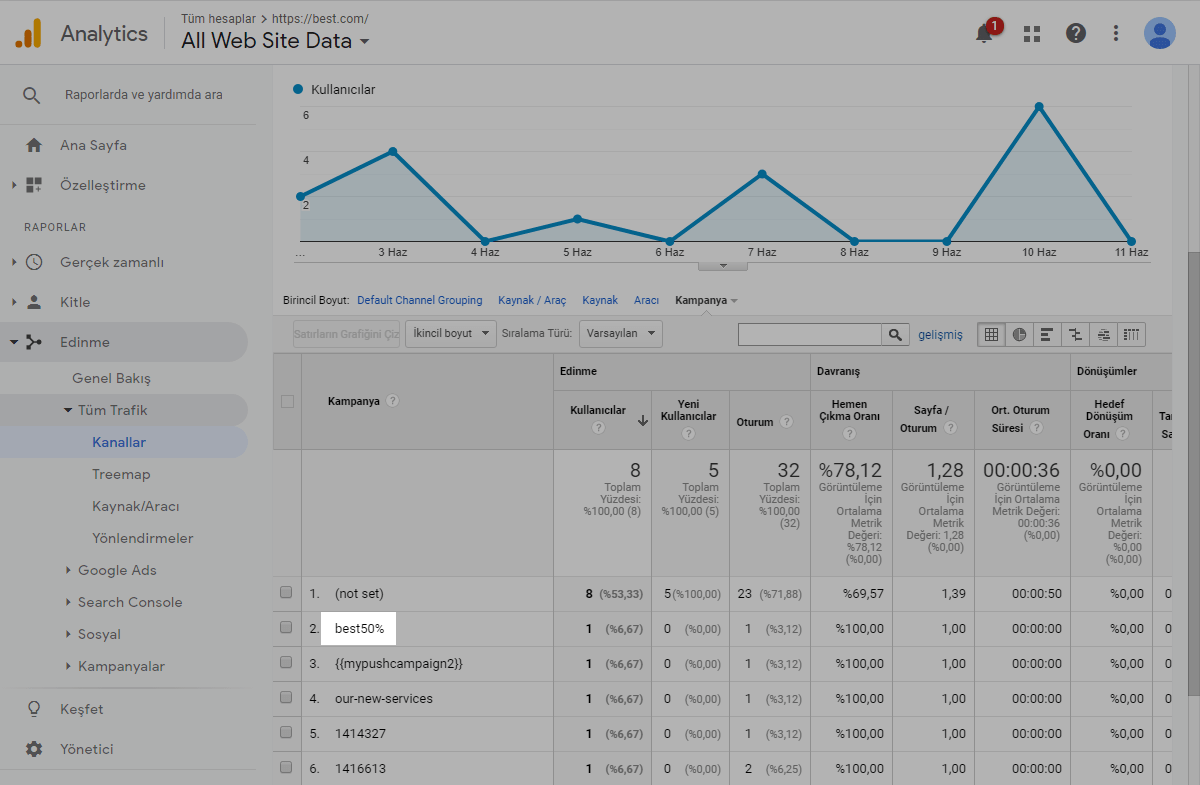The image size is (1200, 785).
Task: Click the Default Channel Grouping link
Action: point(419,300)
